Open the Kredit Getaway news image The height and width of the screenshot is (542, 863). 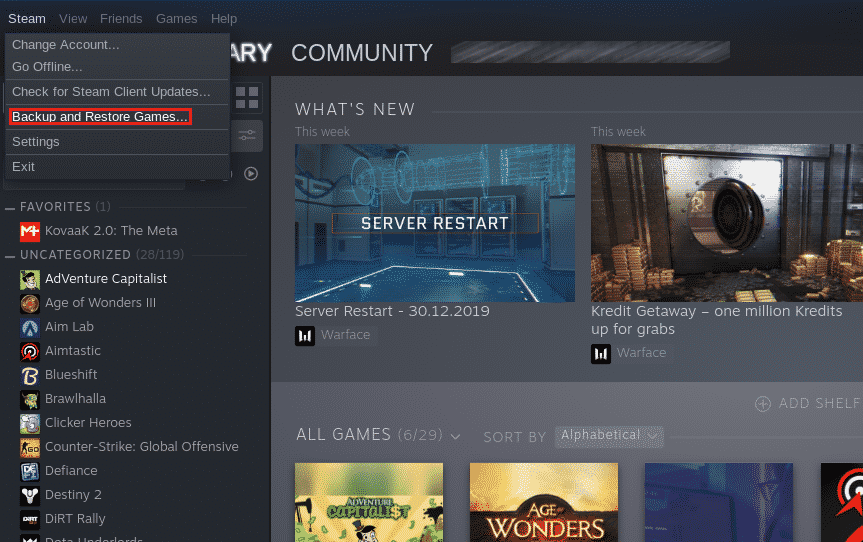[x=727, y=223]
